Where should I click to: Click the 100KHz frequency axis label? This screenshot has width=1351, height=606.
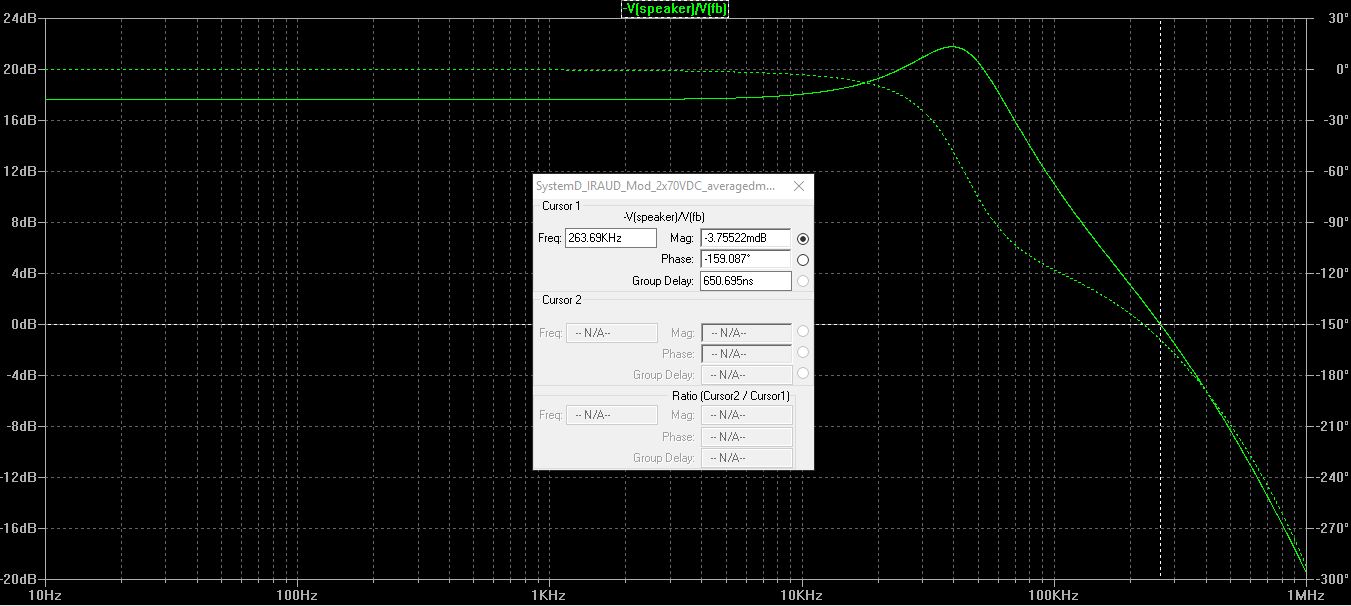point(1054,596)
